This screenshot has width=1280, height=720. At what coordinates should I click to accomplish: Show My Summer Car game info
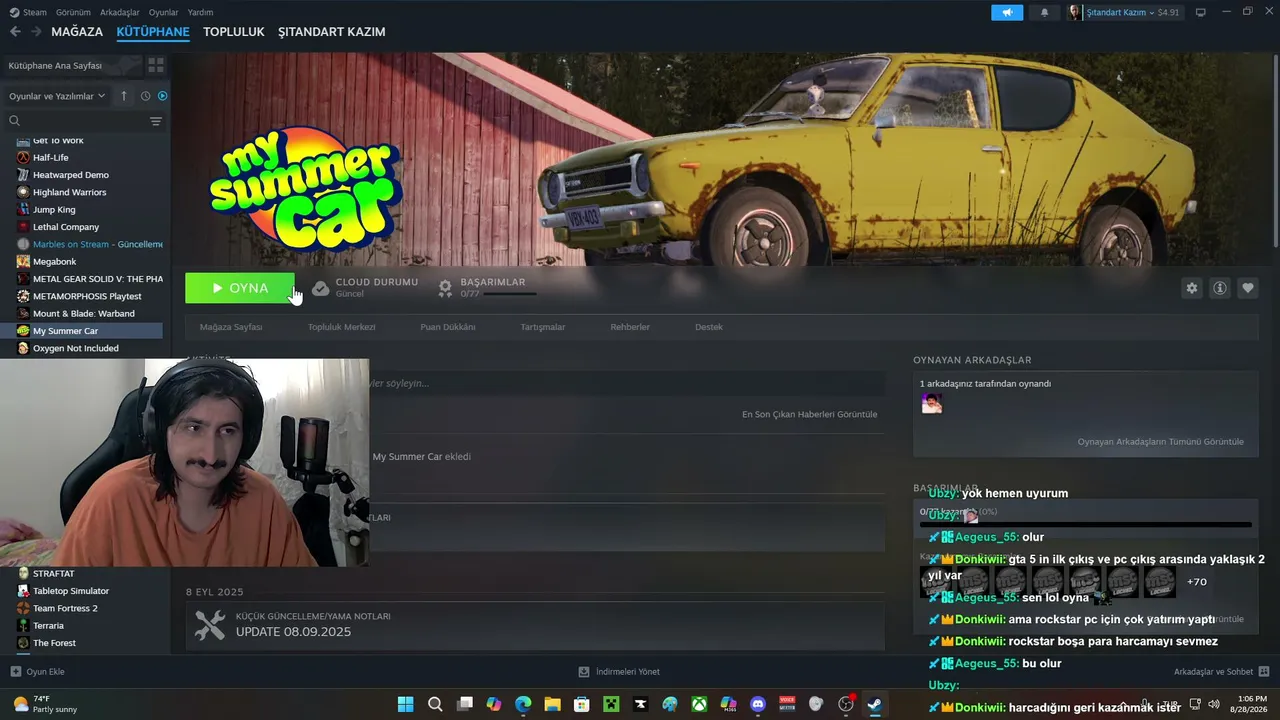click(x=1220, y=288)
